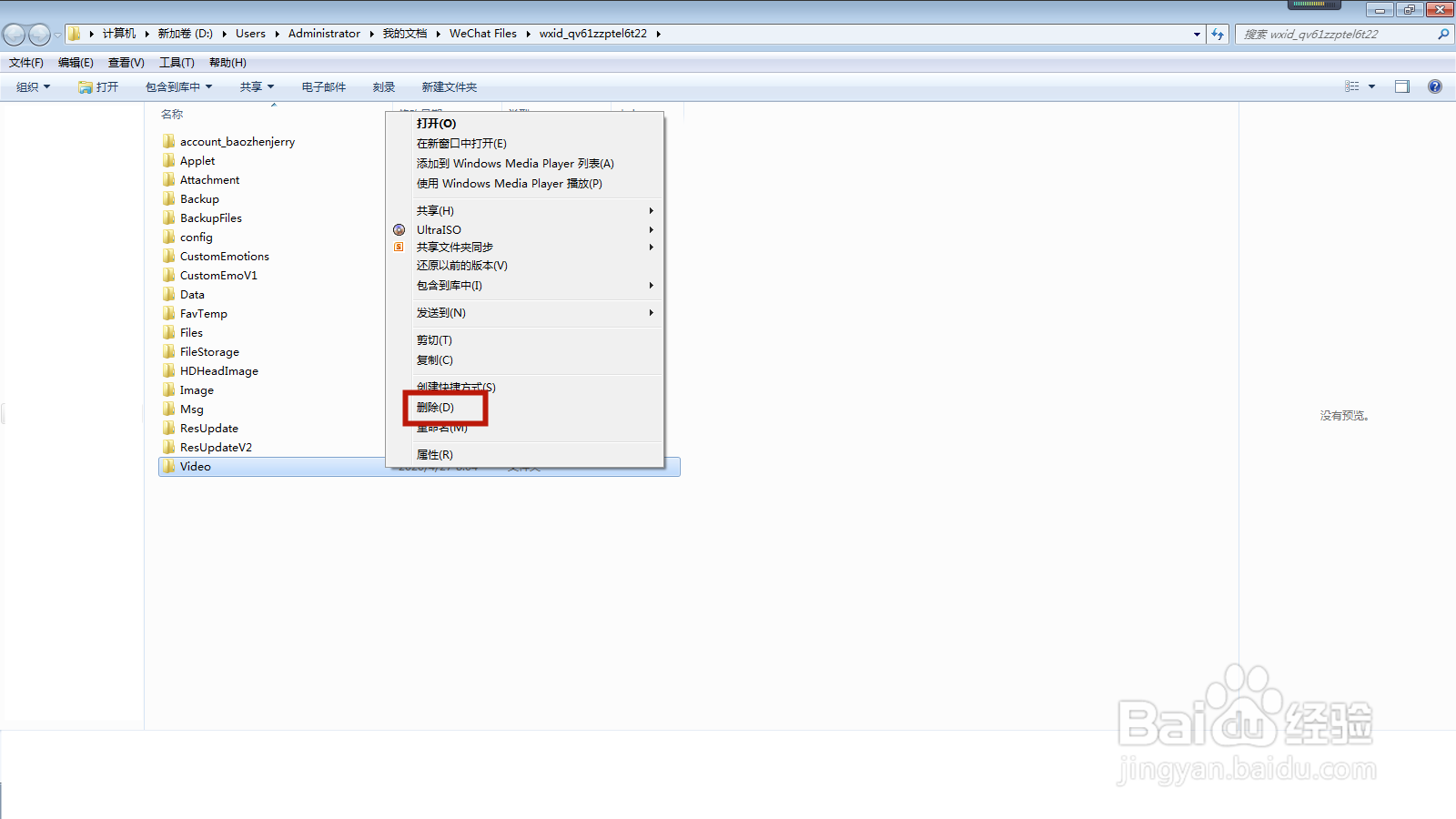Click the UltraISO icon in context menu

tap(399, 229)
